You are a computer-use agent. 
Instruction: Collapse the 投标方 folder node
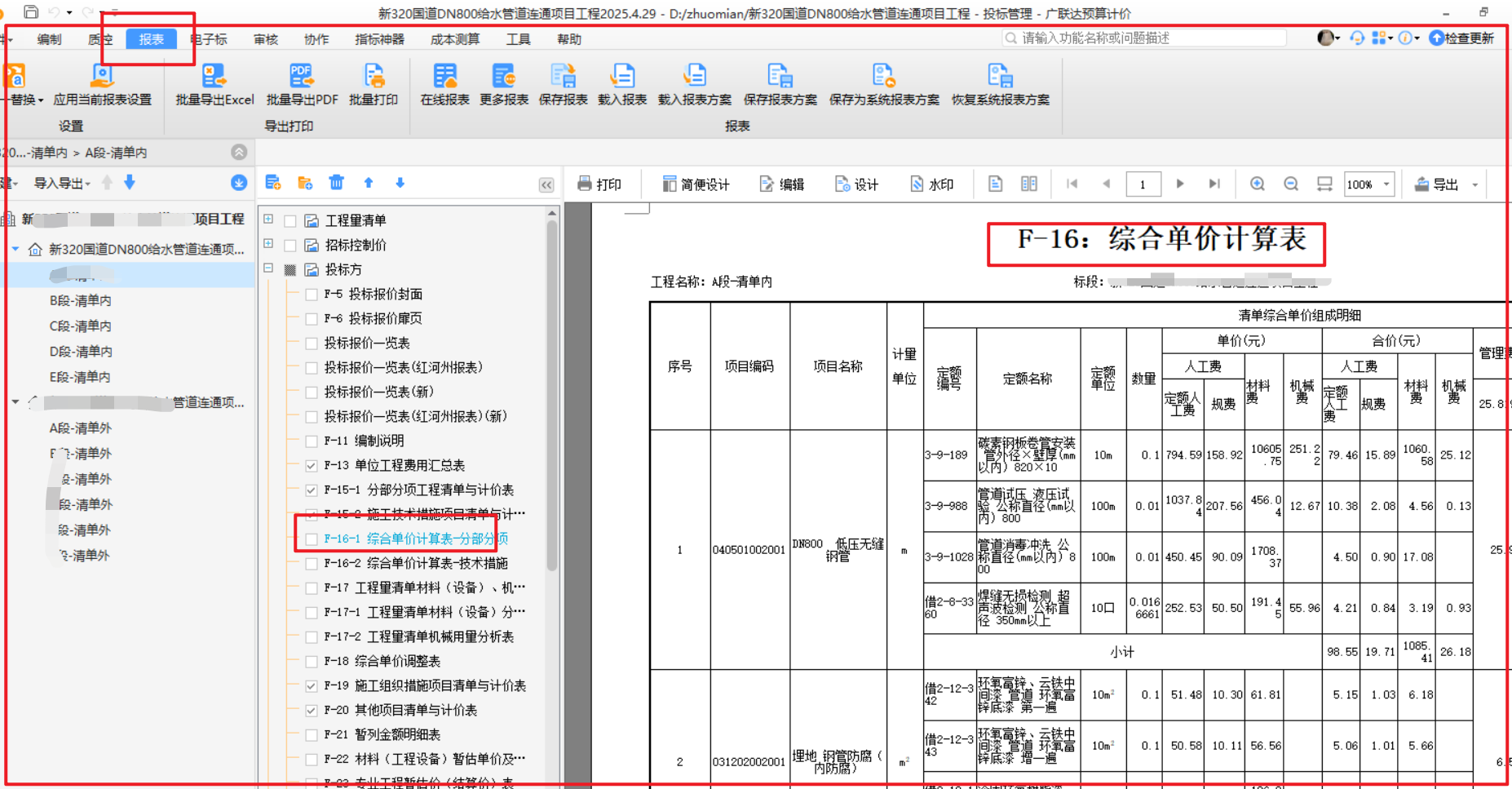(268, 268)
